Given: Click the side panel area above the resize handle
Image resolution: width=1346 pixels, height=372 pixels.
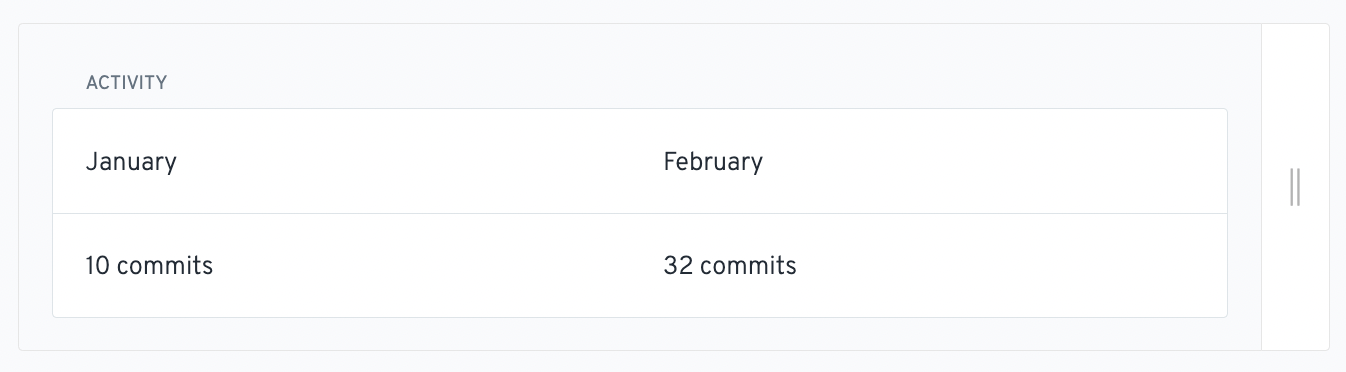Looking at the screenshot, I should (1296, 95).
